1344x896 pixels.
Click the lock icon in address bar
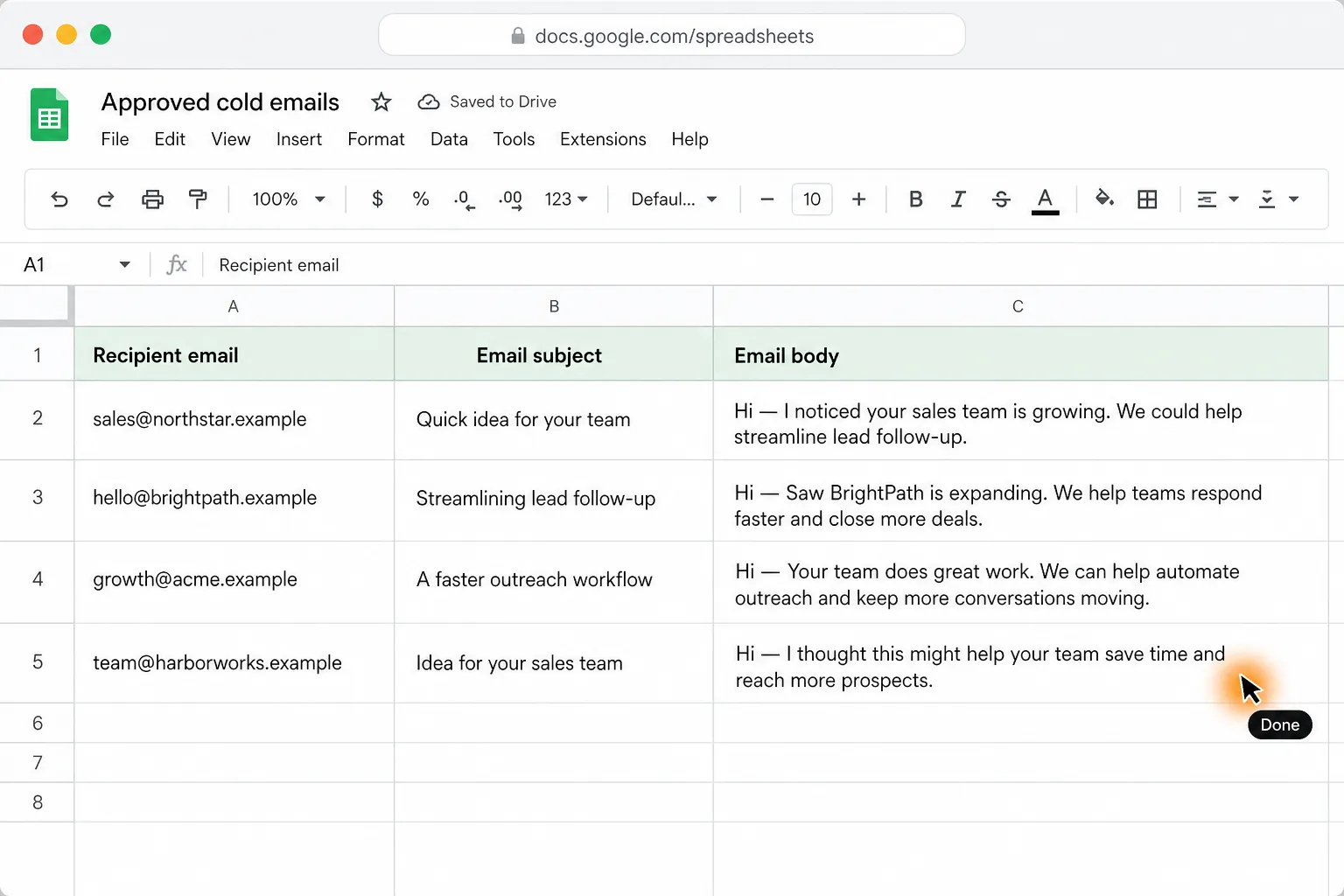517,36
